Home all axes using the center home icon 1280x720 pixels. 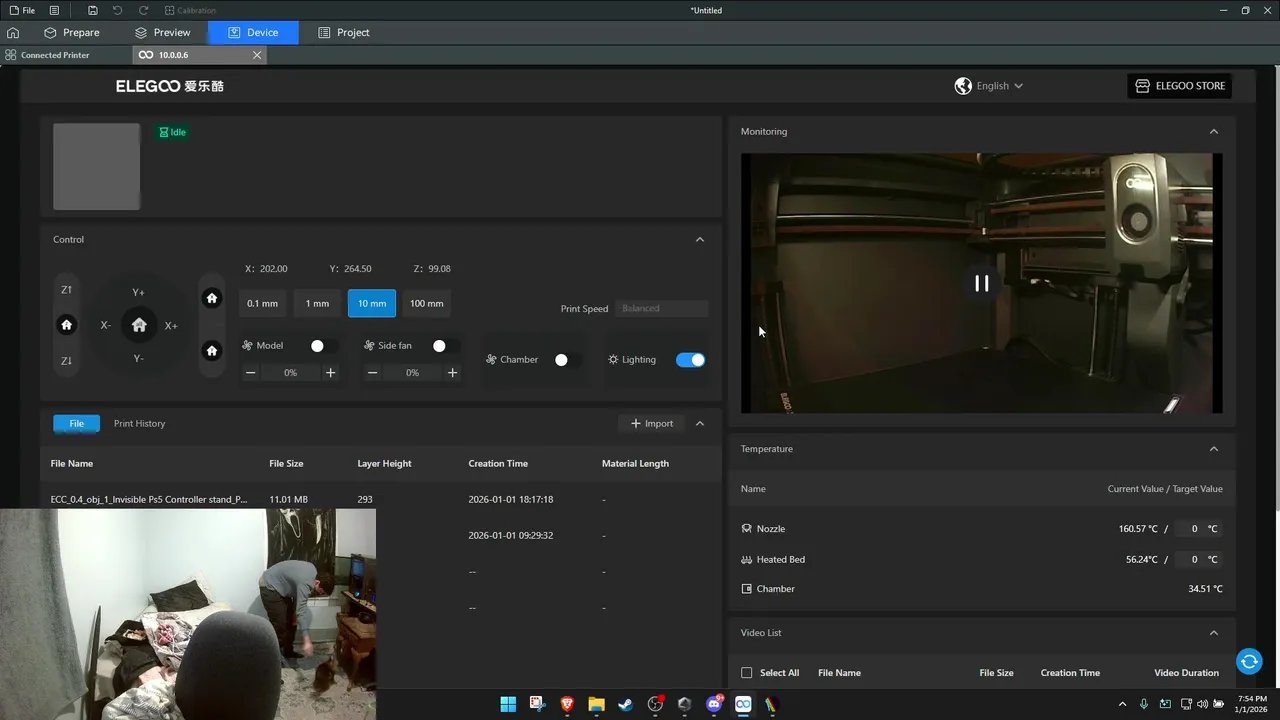click(139, 325)
